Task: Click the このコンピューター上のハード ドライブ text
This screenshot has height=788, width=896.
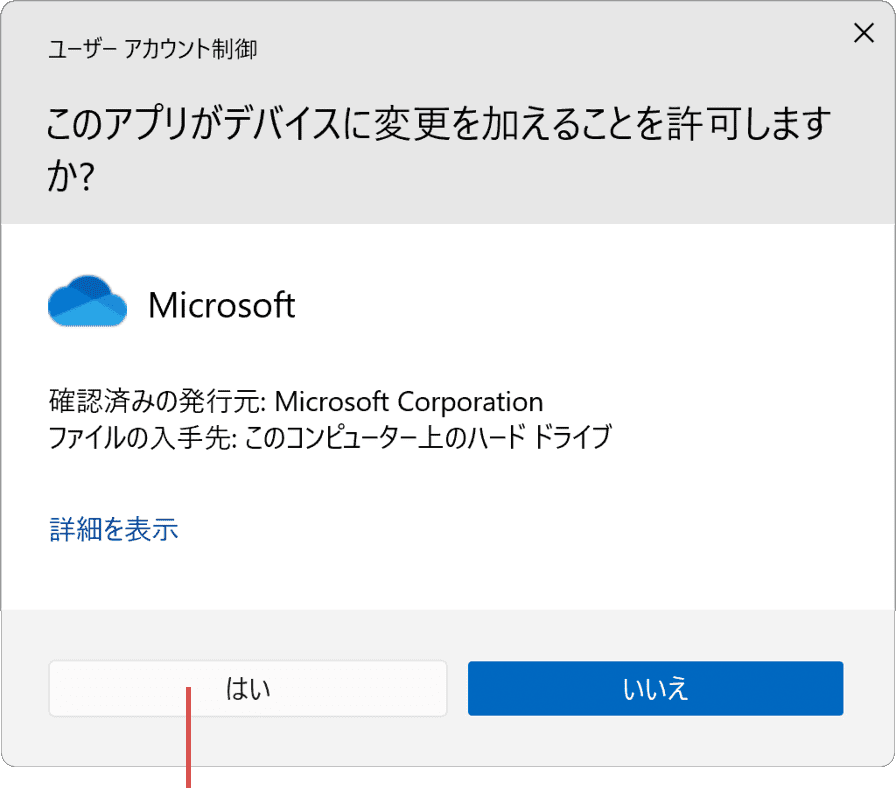Action: pos(428,438)
